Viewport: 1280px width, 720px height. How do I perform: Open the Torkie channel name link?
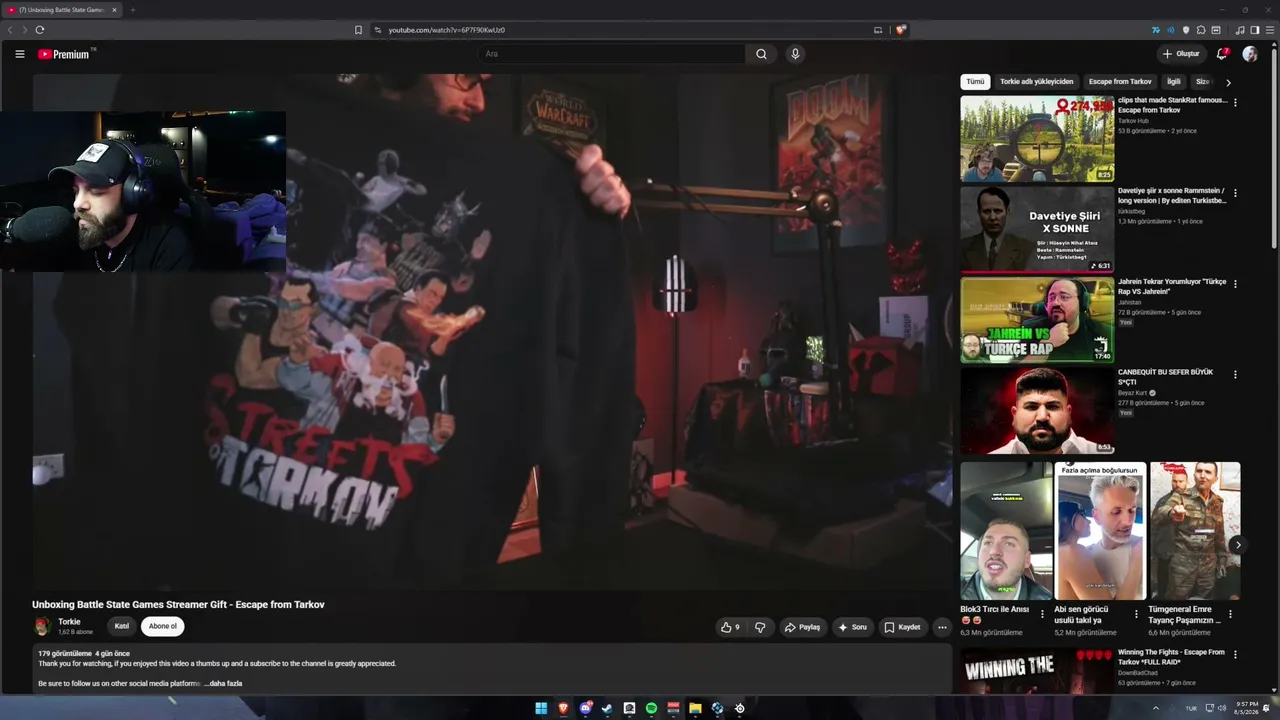tap(69, 622)
